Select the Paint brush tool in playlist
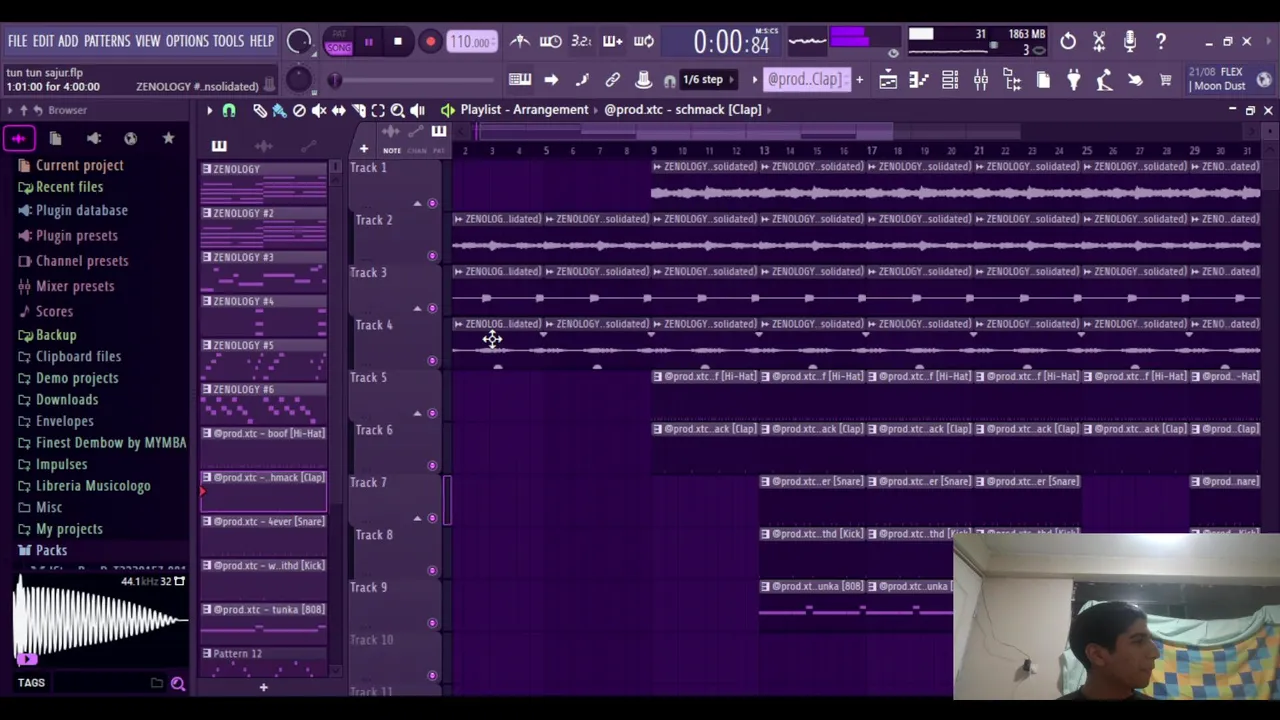1280x720 pixels. [279, 110]
